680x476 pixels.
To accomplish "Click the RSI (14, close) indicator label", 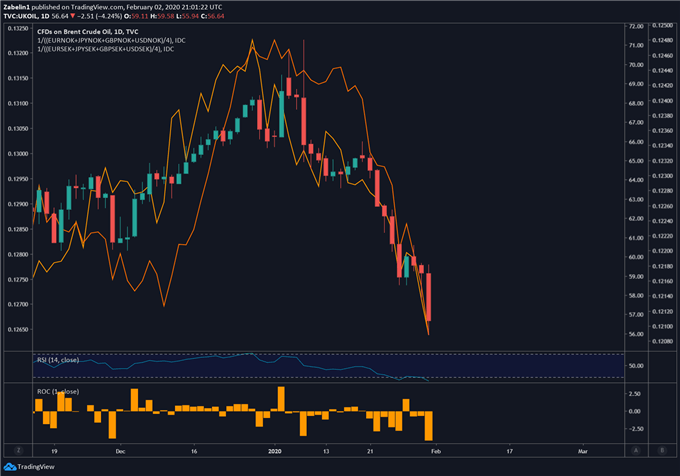I will 58,360.
